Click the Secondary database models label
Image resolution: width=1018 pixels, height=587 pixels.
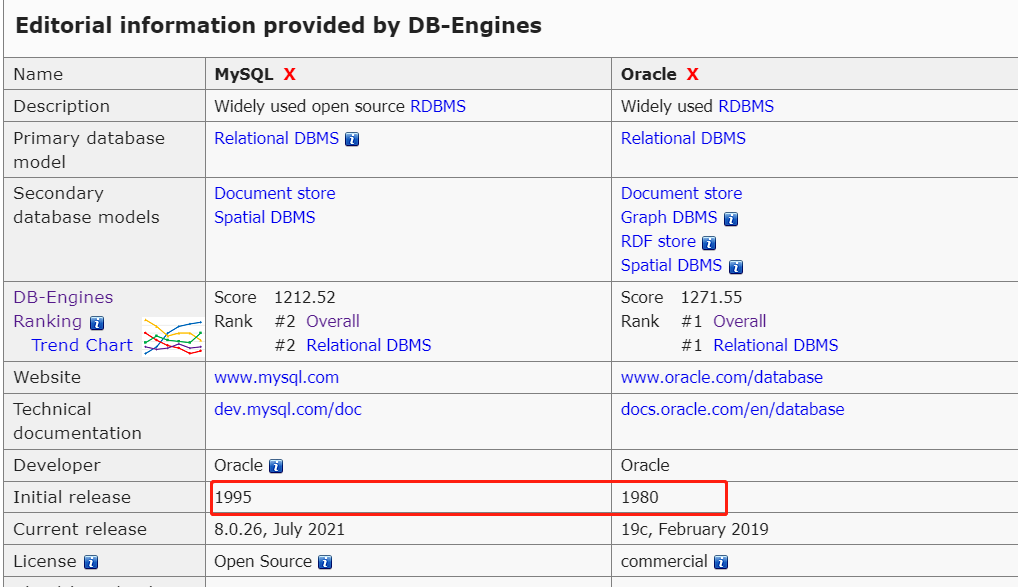pos(86,205)
